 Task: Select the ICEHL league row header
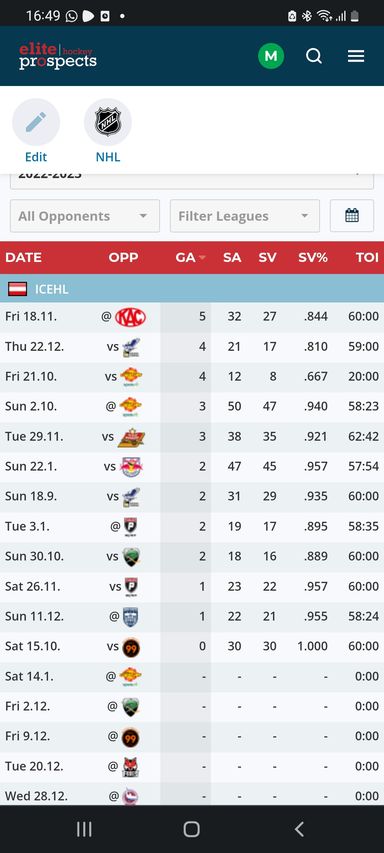[192, 289]
